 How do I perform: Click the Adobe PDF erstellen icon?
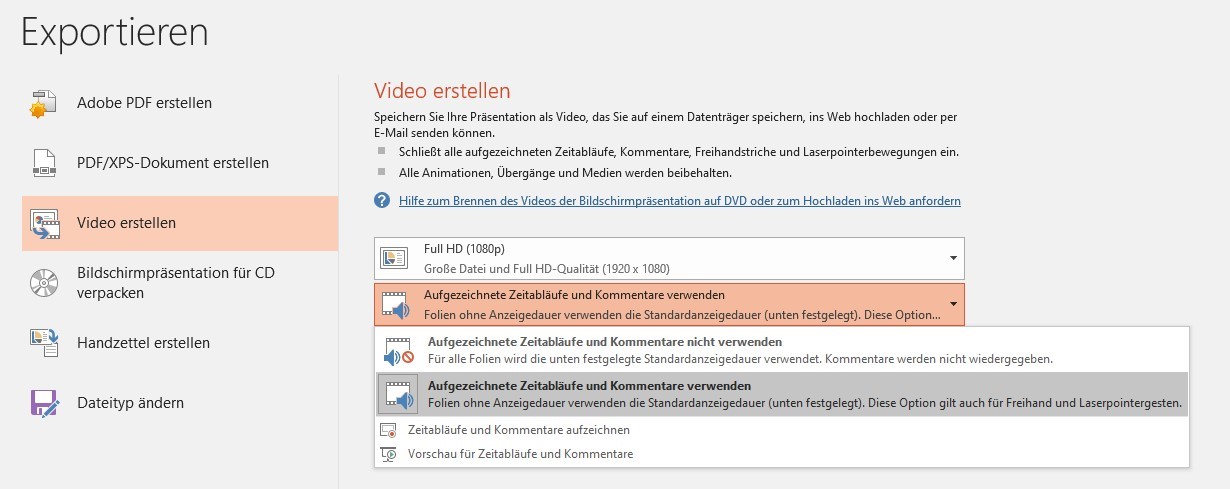pyautogui.click(x=44, y=103)
